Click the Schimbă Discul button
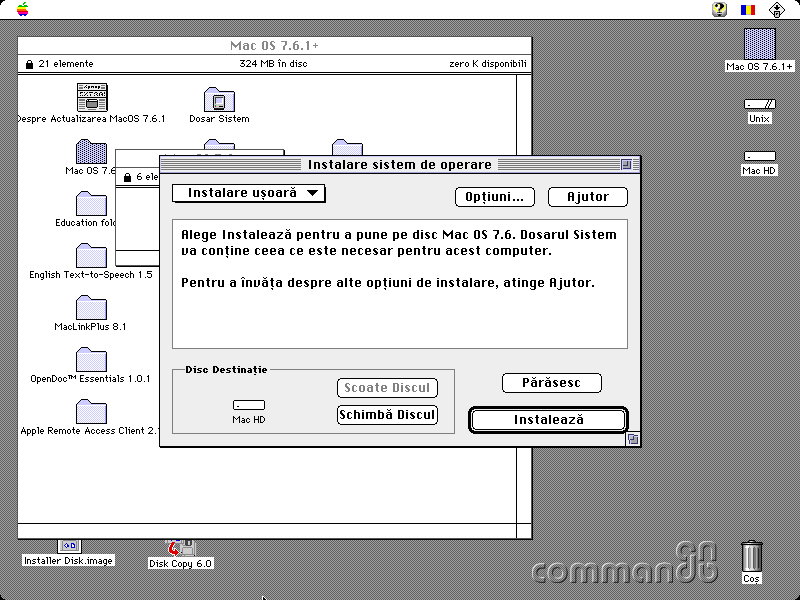 click(387, 415)
